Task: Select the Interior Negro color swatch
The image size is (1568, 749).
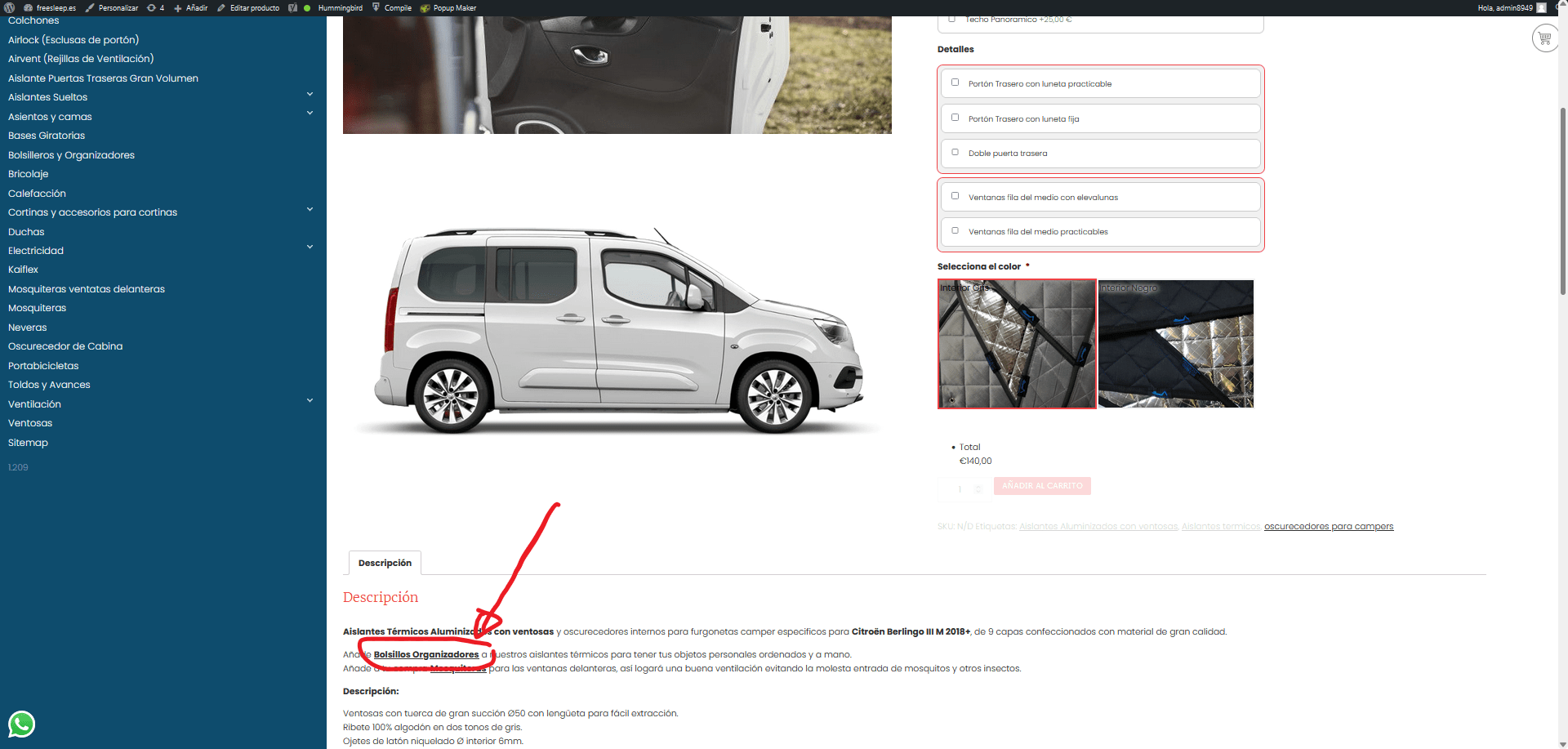Action: coord(1176,344)
